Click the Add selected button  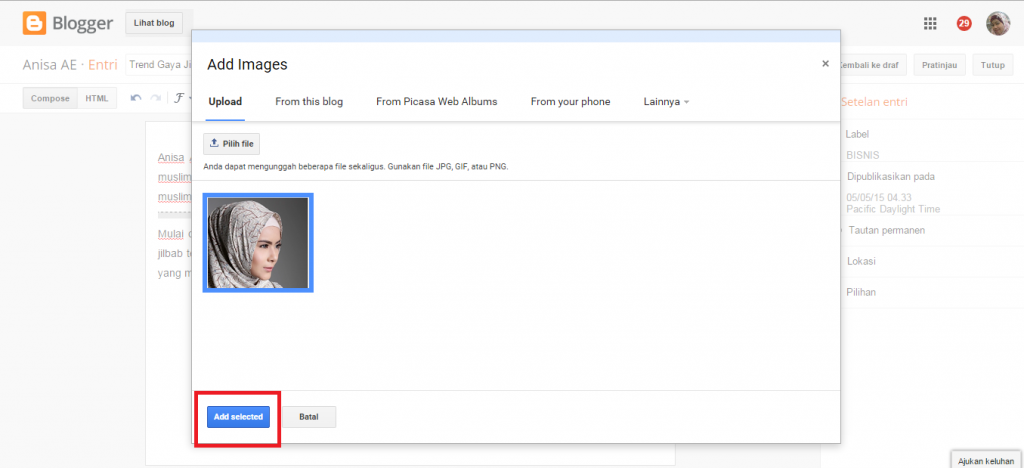pos(238,416)
